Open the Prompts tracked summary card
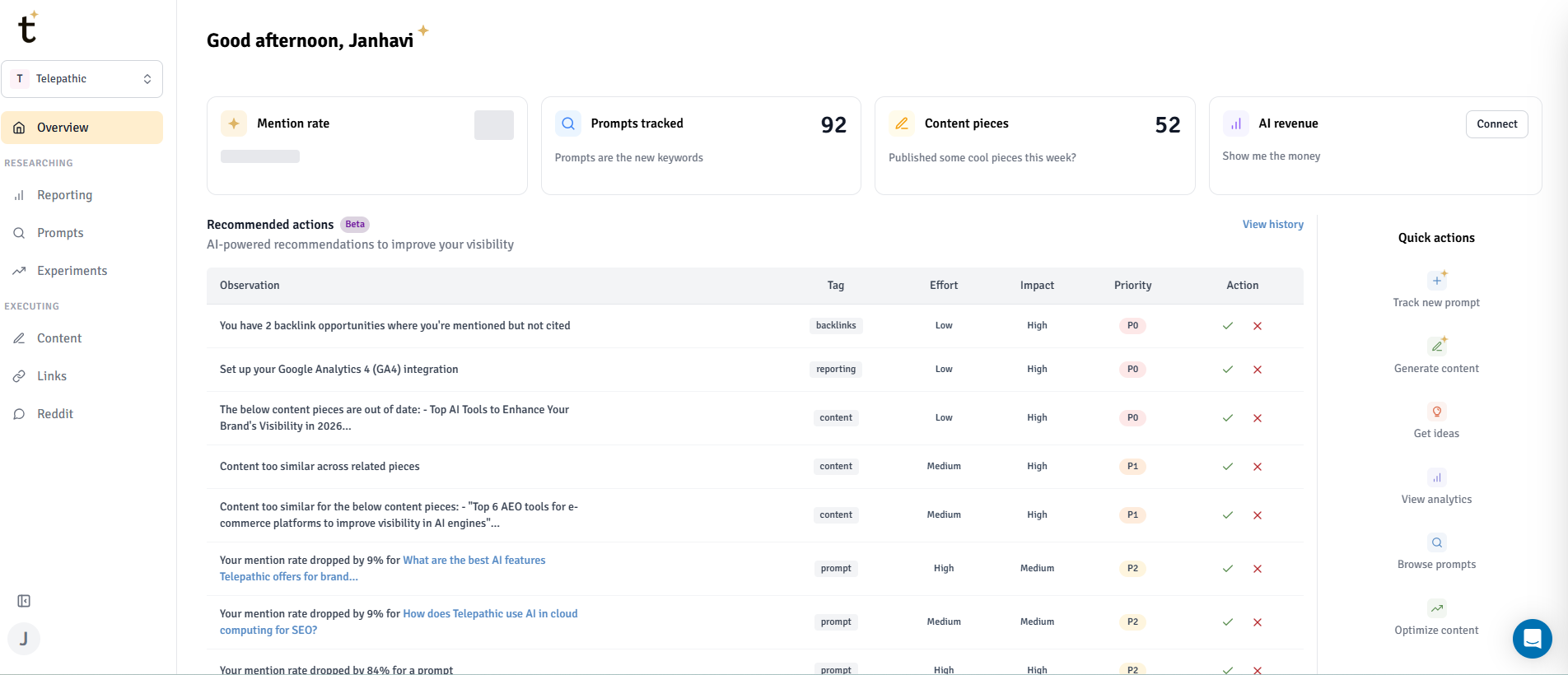 coord(701,146)
